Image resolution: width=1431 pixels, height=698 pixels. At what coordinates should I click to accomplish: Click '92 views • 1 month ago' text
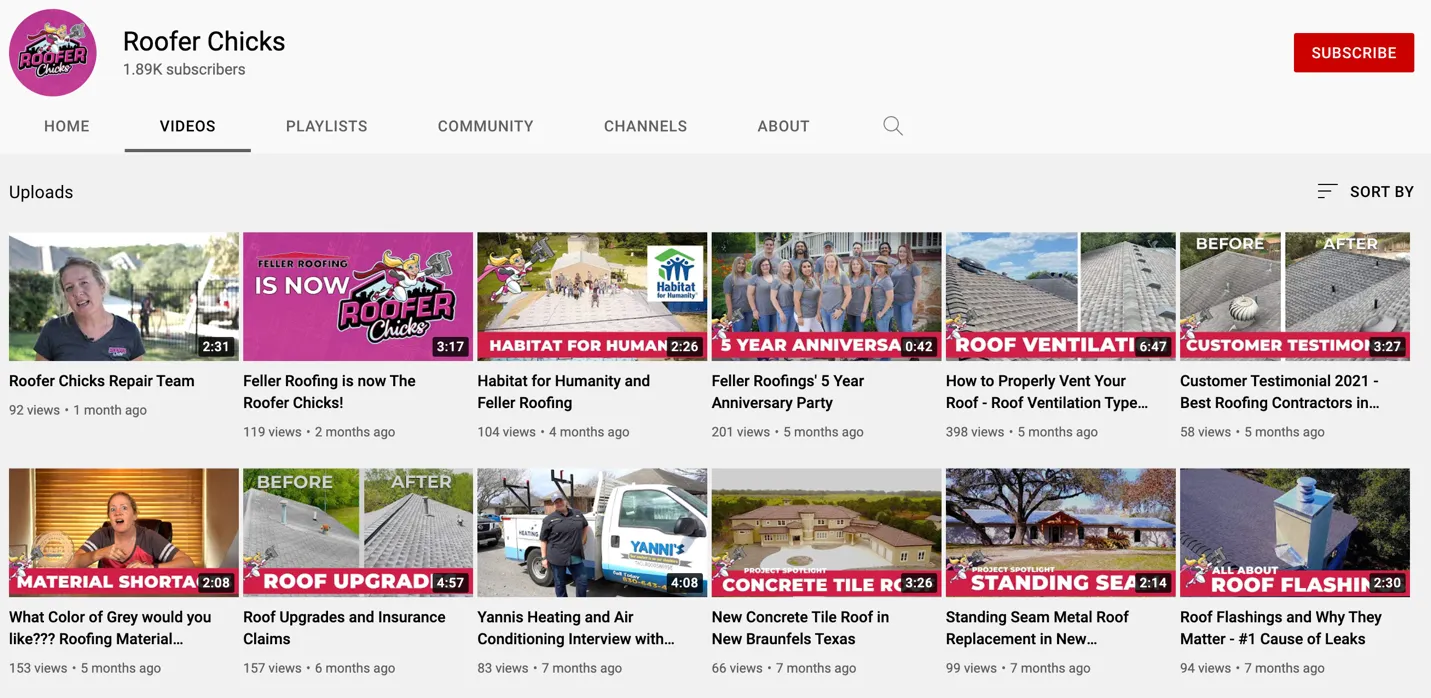(78, 410)
